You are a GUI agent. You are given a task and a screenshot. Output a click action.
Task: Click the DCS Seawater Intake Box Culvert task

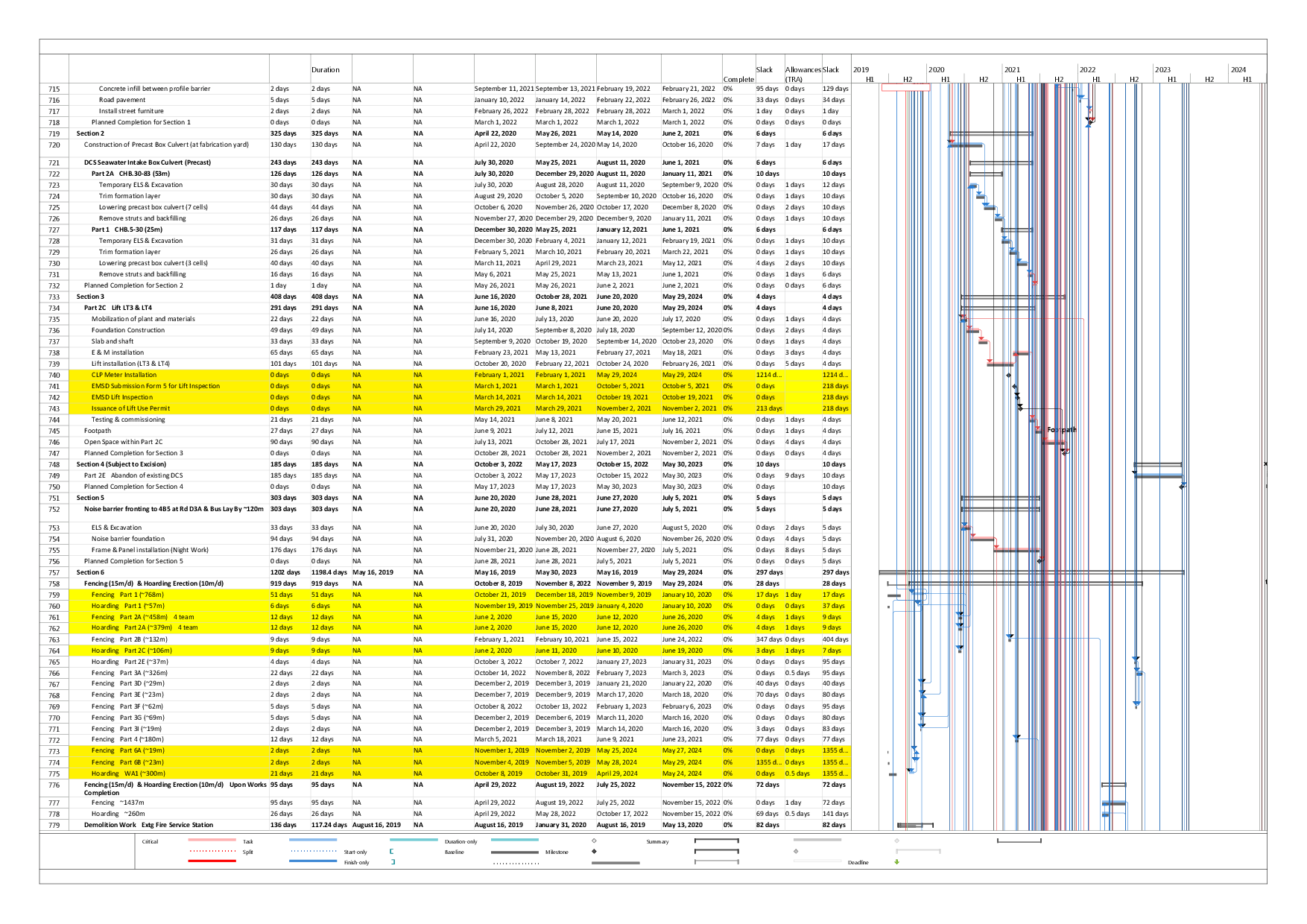[148, 162]
